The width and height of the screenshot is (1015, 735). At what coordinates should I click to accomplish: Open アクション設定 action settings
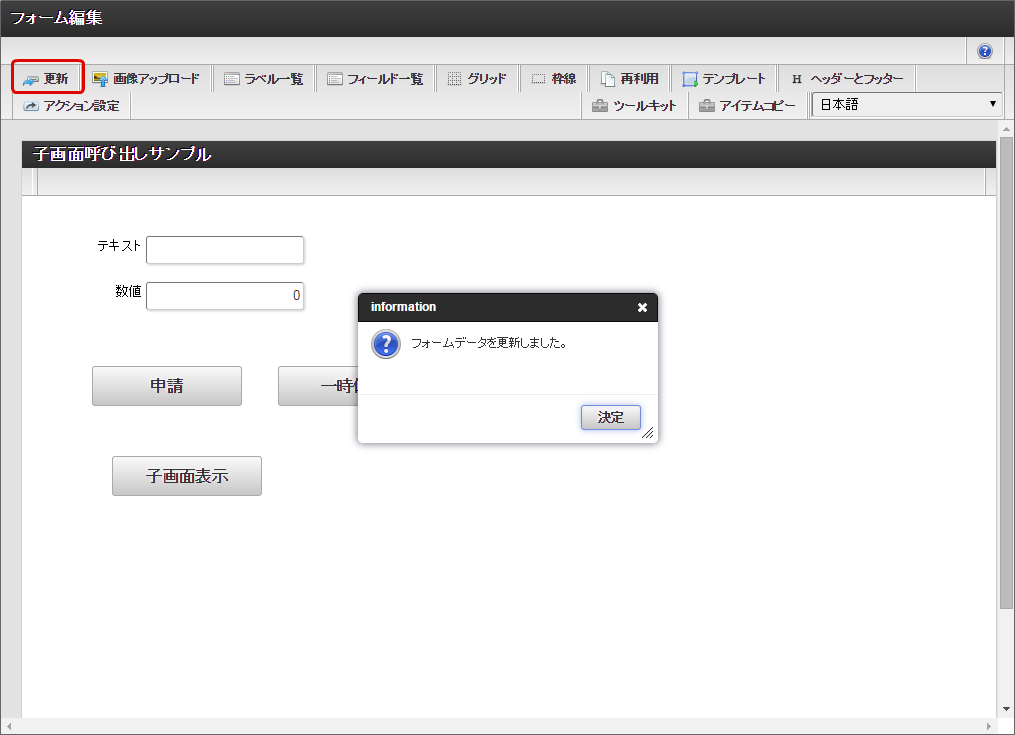(71, 106)
